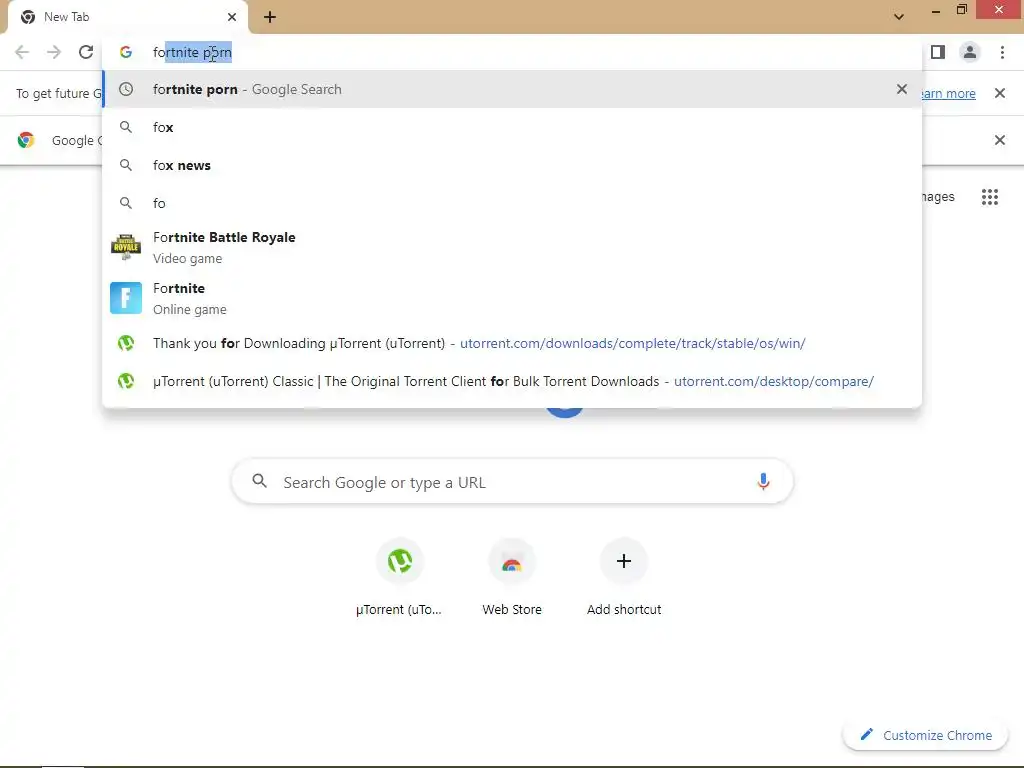Open 'Thank you for Downloading µTorrent' suggestion
This screenshot has height=768, width=1024.
pos(512,344)
